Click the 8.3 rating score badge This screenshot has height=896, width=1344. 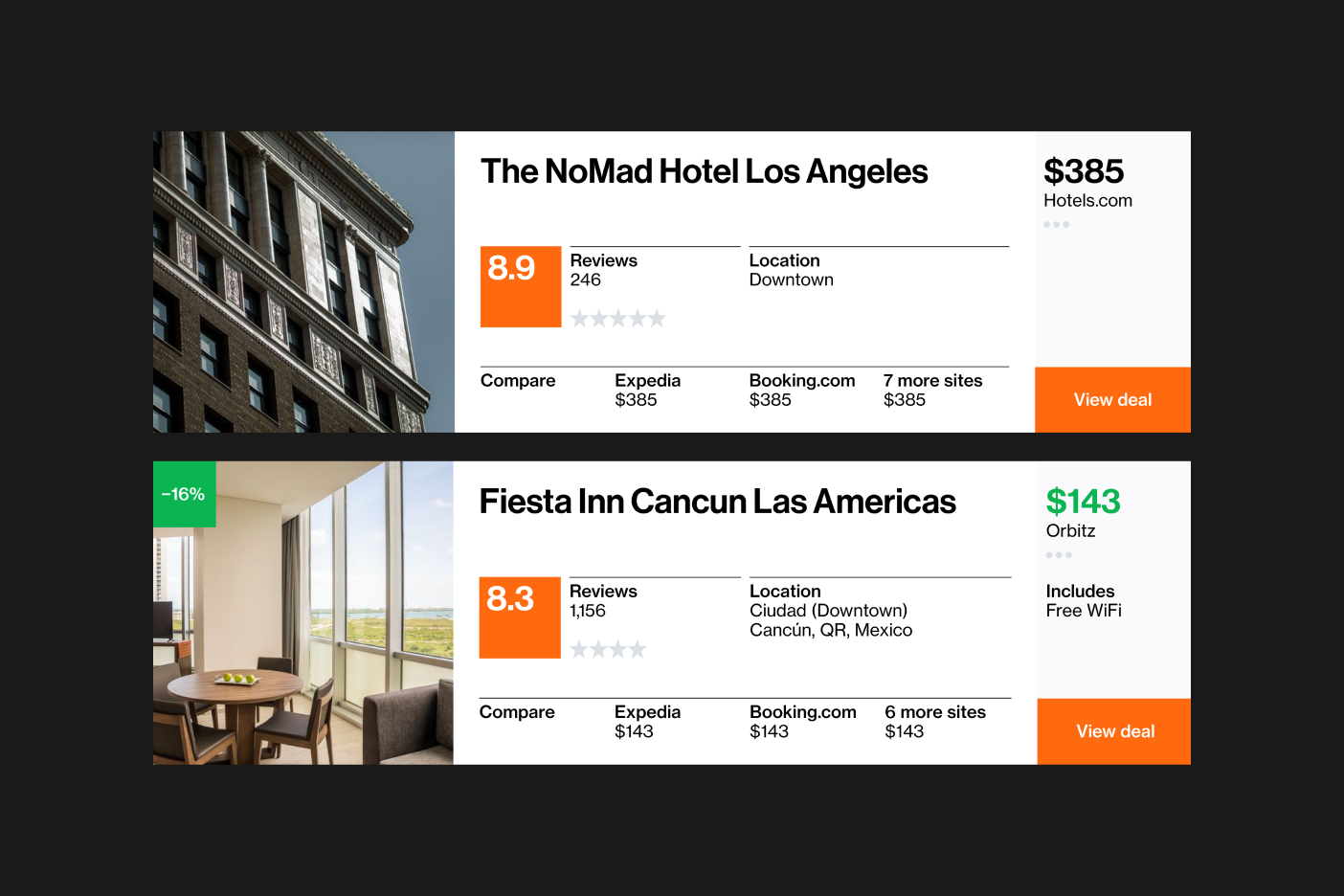(x=519, y=616)
